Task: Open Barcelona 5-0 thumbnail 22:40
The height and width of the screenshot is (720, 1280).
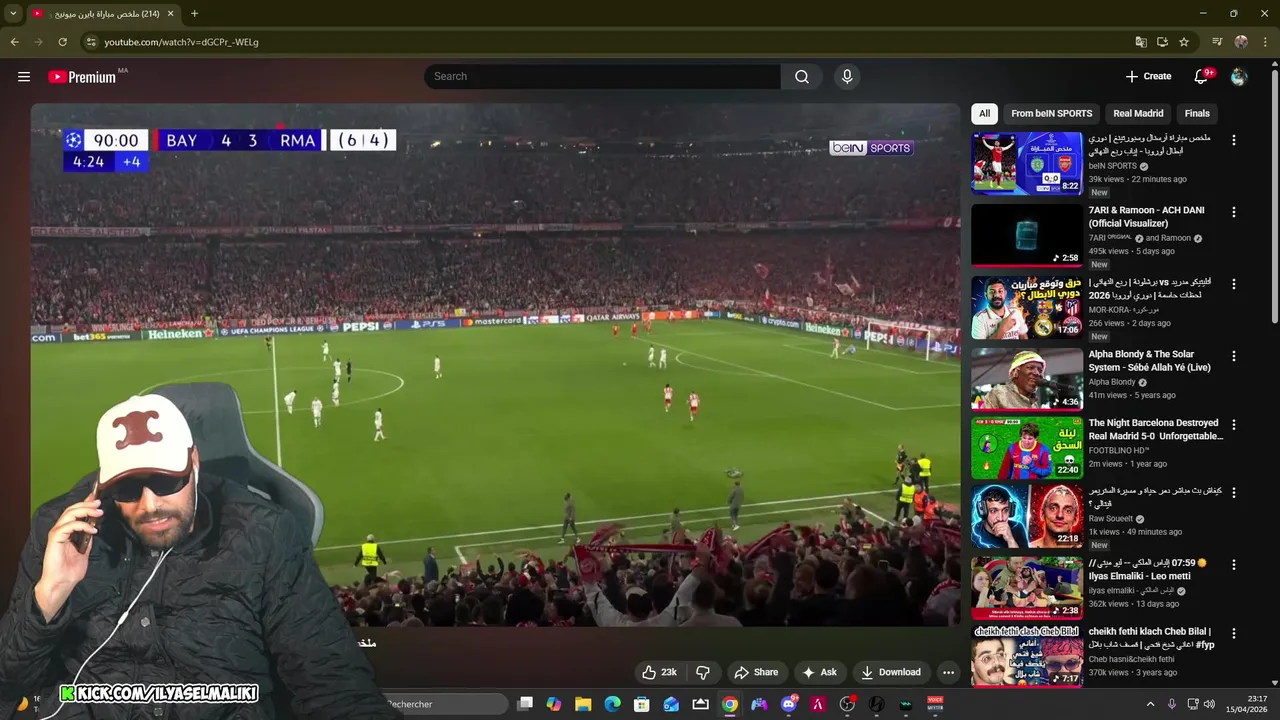Action: (1027, 448)
